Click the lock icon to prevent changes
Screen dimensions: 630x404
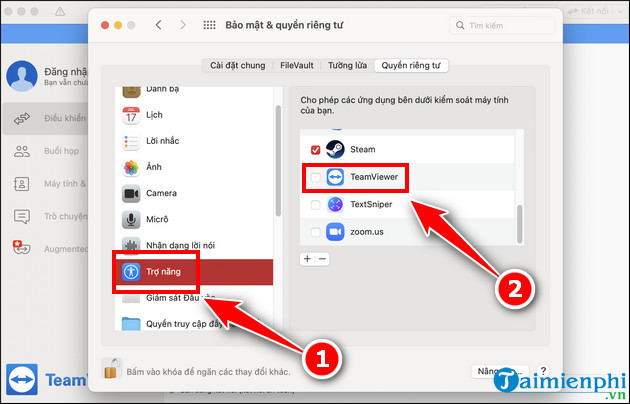[x=111, y=368]
